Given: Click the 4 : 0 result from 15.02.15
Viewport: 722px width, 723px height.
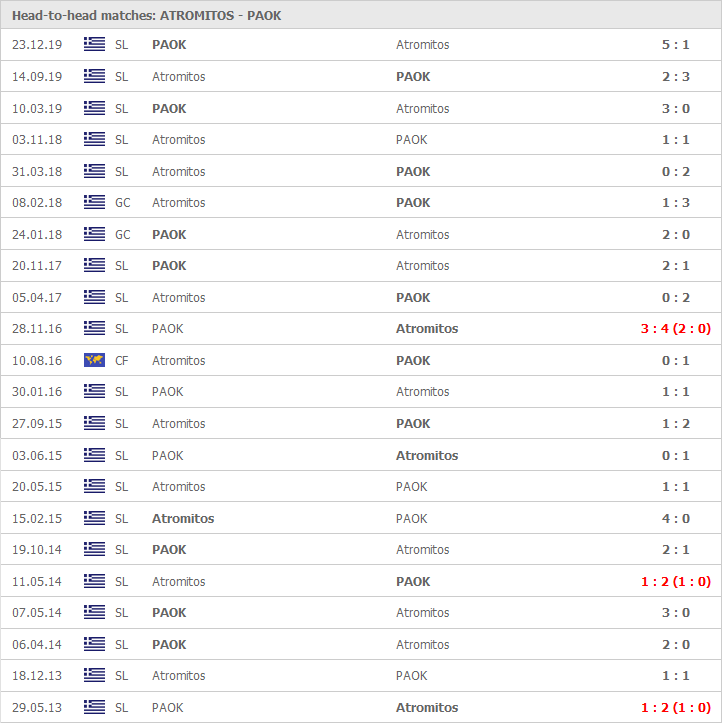Looking at the screenshot, I should point(675,518).
